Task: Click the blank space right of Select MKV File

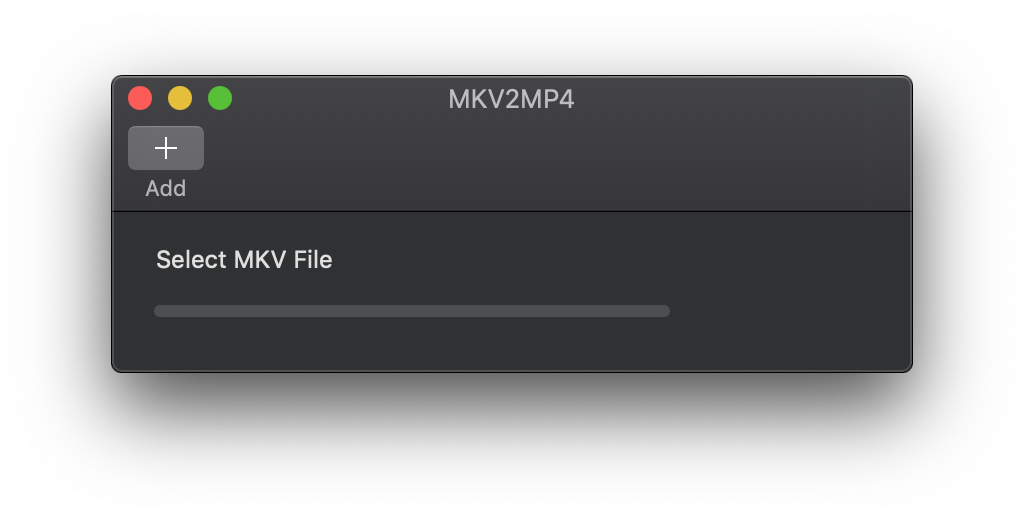Action: click(x=620, y=259)
